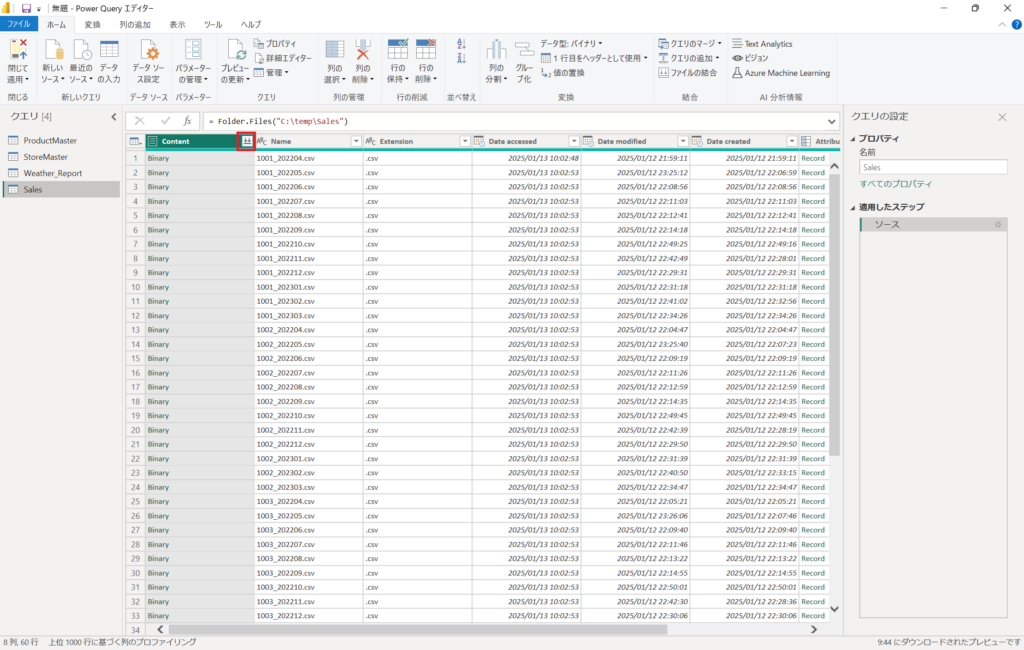The height and width of the screenshot is (650, 1024).
Task: Open 管理 dropdown in ribbon
Action: pyautogui.click(x=271, y=73)
